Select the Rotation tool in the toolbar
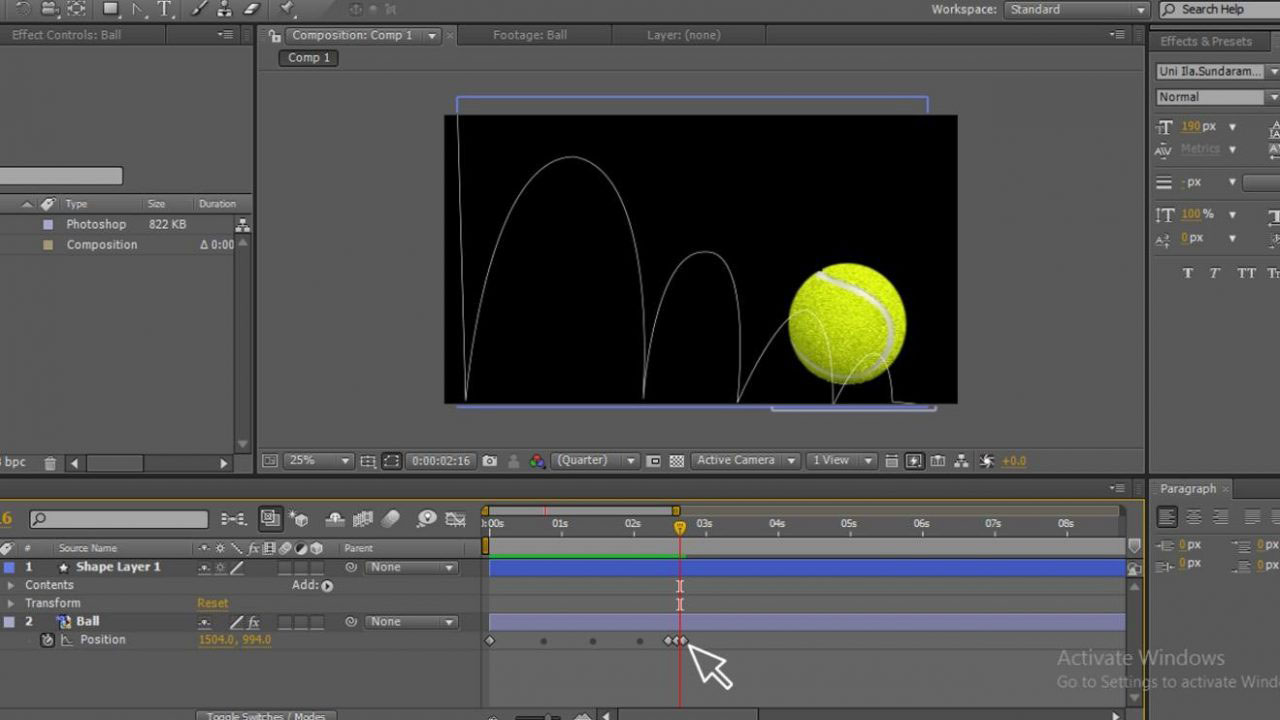Screen dimensions: 1280x720 click(20, 9)
